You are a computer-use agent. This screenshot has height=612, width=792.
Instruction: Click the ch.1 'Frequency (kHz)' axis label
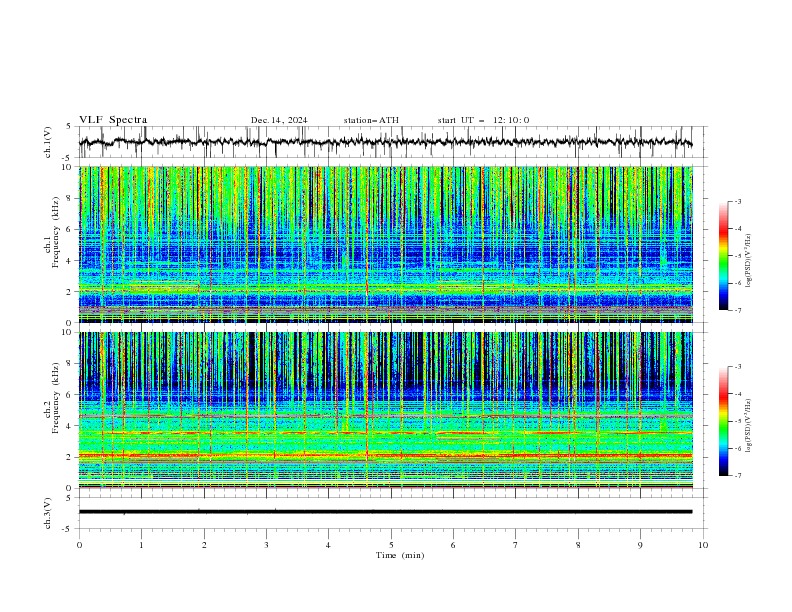[56, 232]
